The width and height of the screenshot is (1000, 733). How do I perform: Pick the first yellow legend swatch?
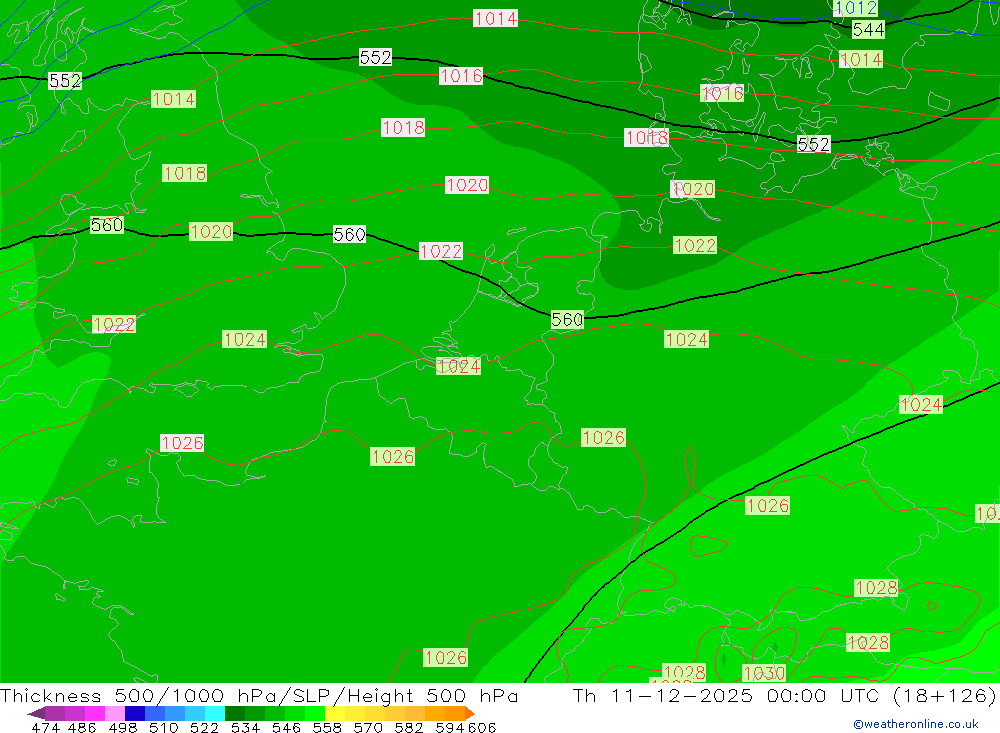click(335, 713)
